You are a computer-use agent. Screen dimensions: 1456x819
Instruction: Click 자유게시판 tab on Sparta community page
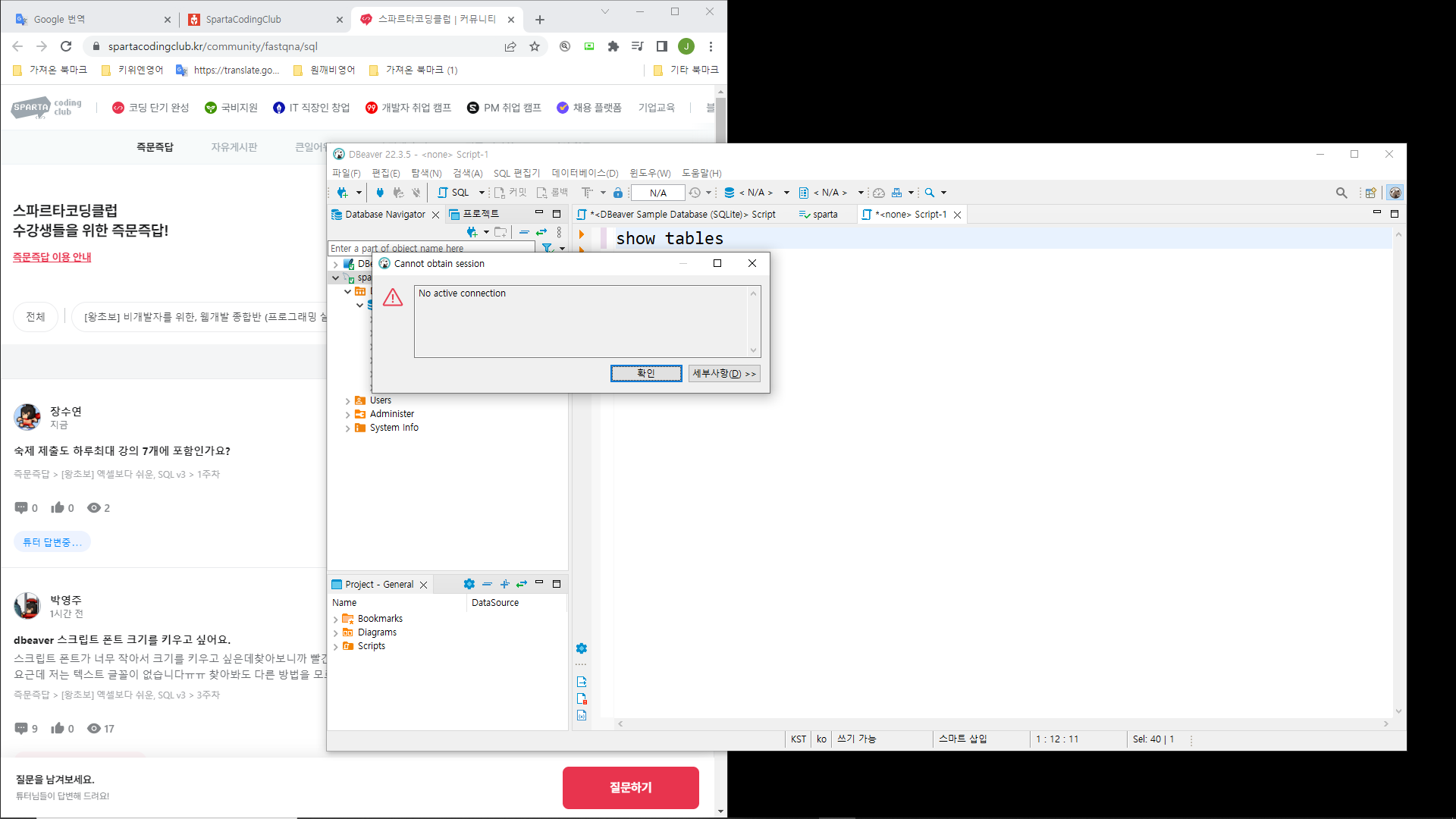point(234,147)
